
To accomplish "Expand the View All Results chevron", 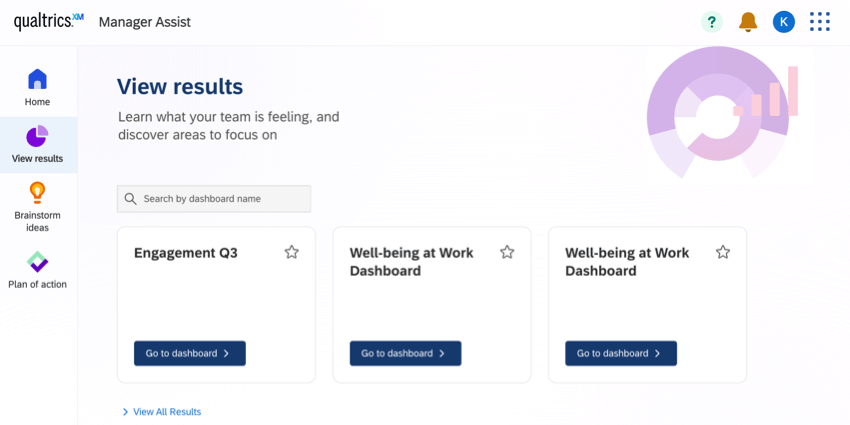I will coord(125,412).
